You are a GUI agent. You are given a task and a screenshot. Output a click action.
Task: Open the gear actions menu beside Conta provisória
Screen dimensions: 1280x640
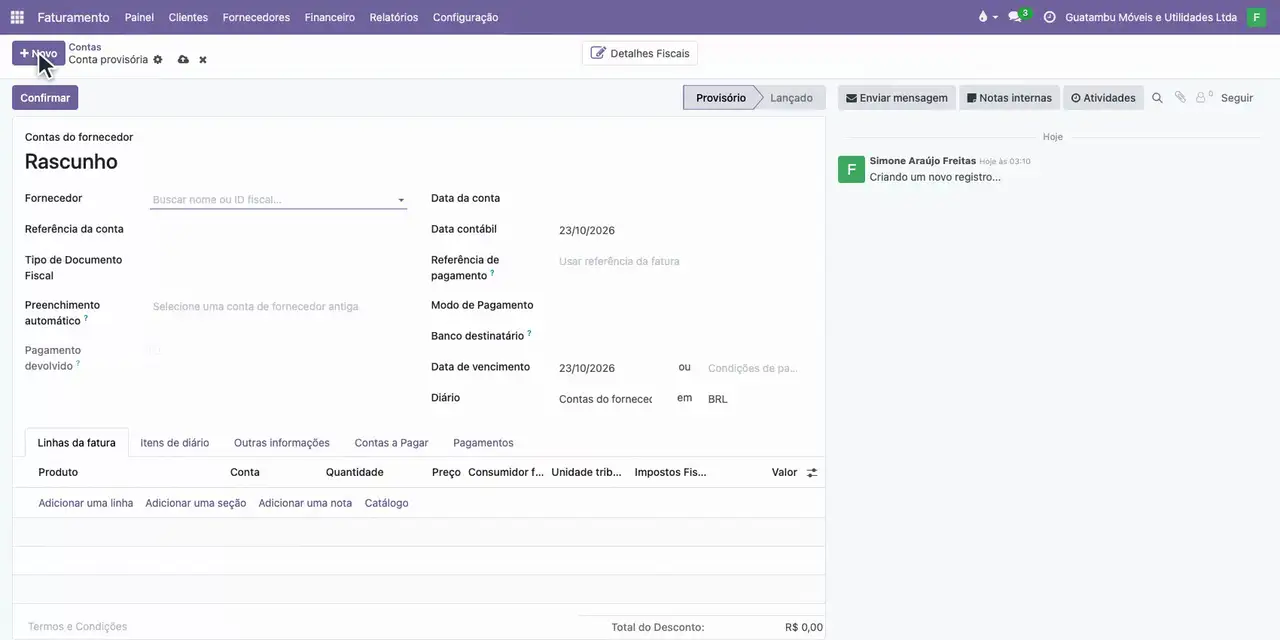tap(158, 60)
